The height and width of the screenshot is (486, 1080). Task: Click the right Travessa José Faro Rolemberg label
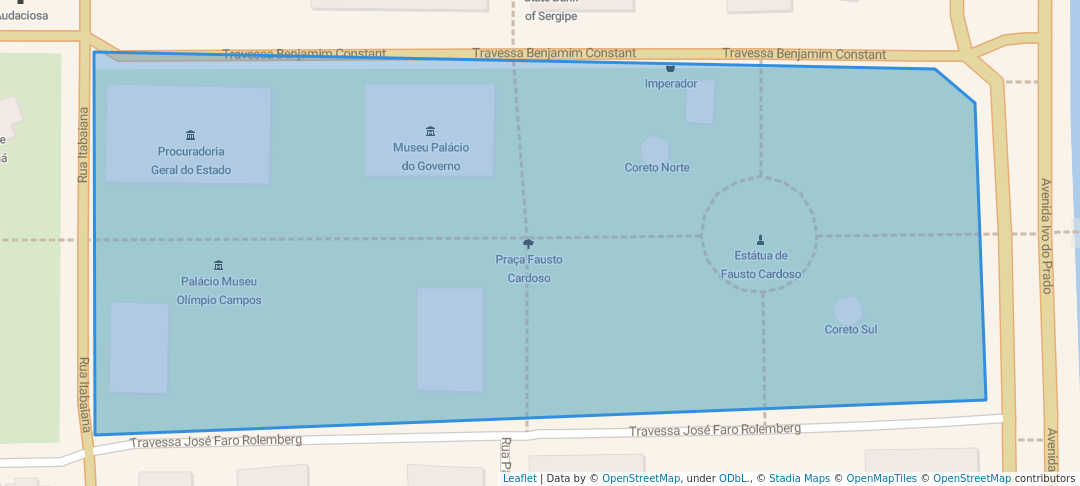point(715,430)
